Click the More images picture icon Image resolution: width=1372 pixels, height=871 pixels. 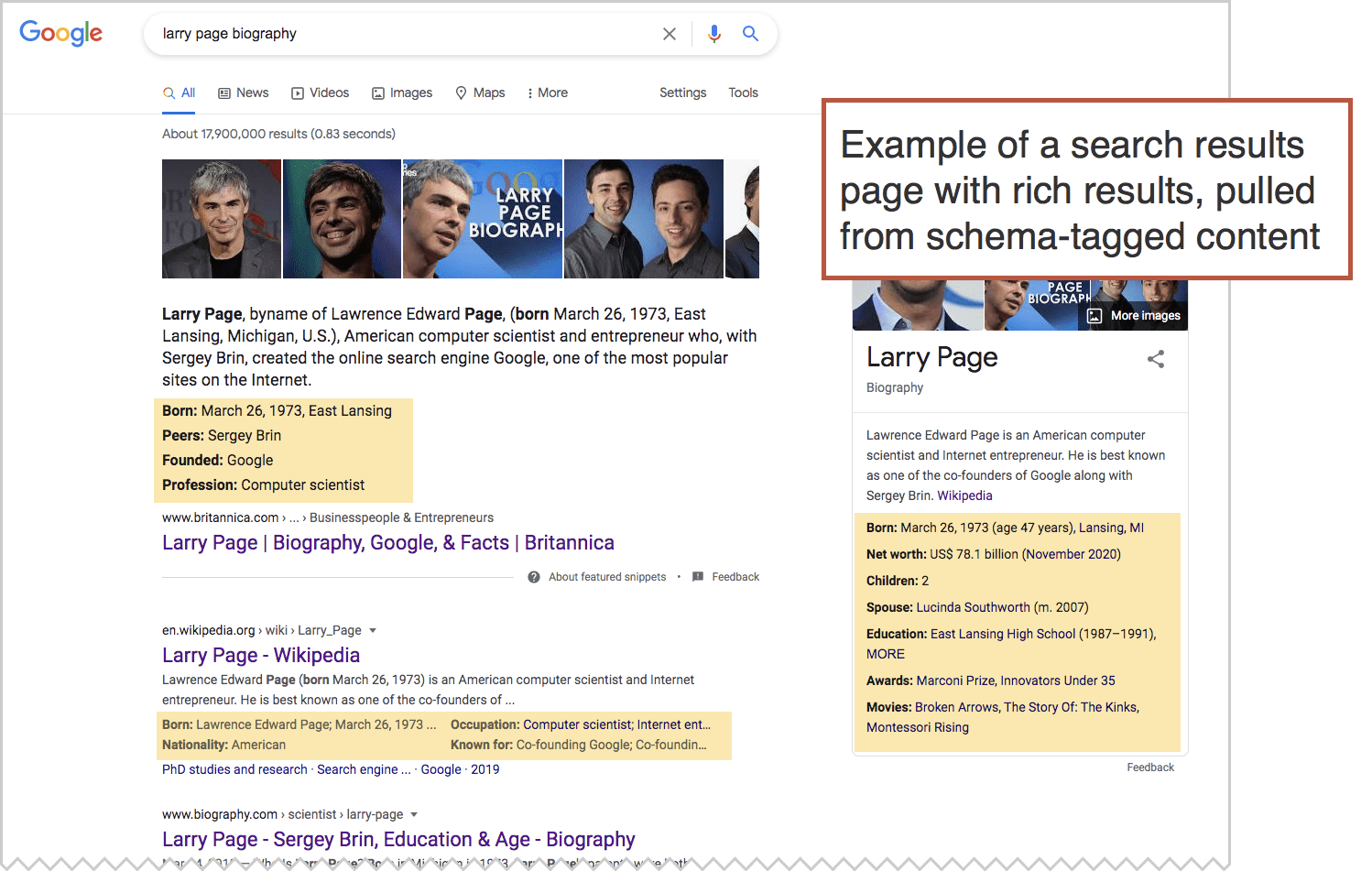pyautogui.click(x=1094, y=316)
